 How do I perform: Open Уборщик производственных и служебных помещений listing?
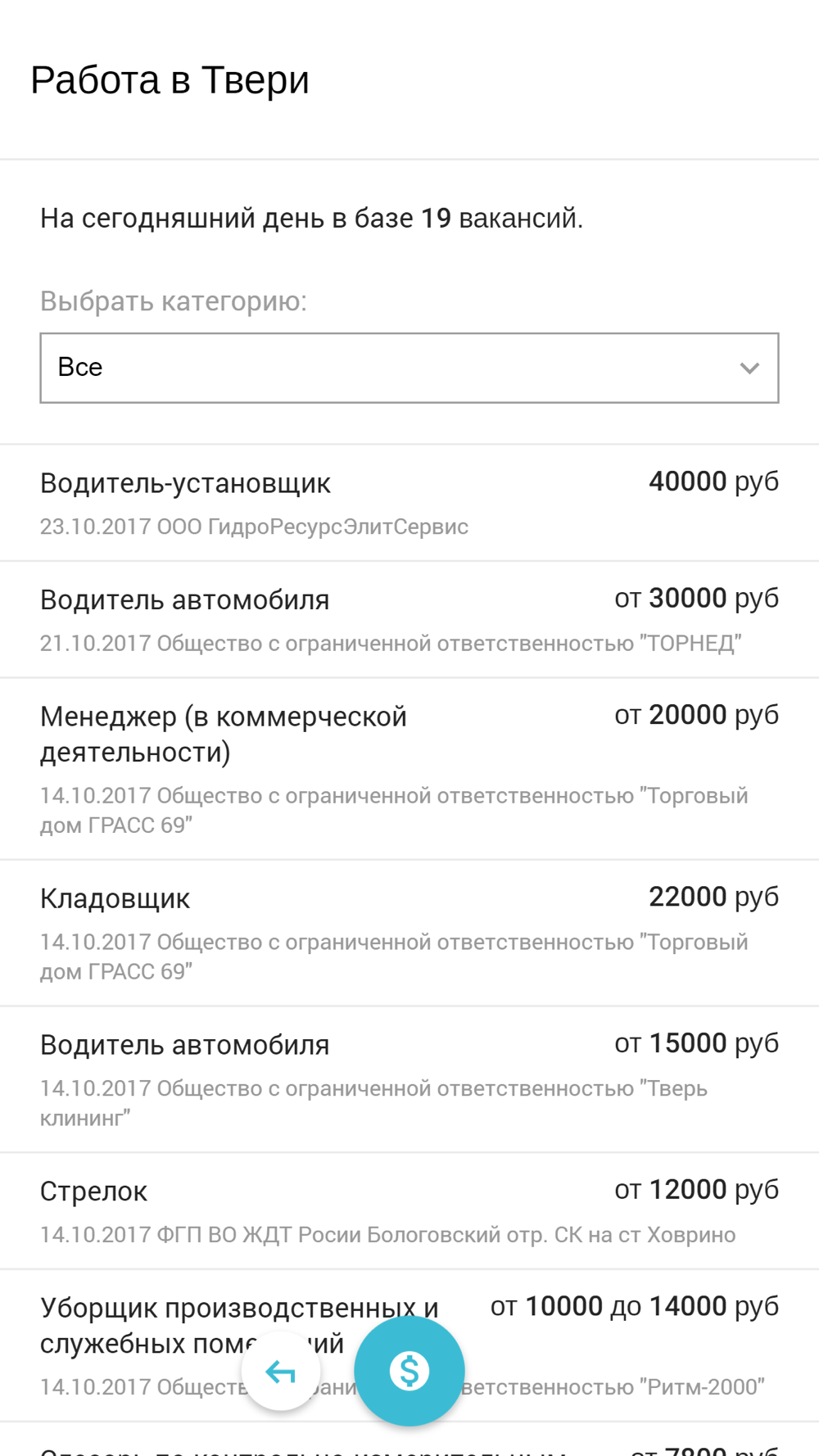click(x=409, y=1346)
